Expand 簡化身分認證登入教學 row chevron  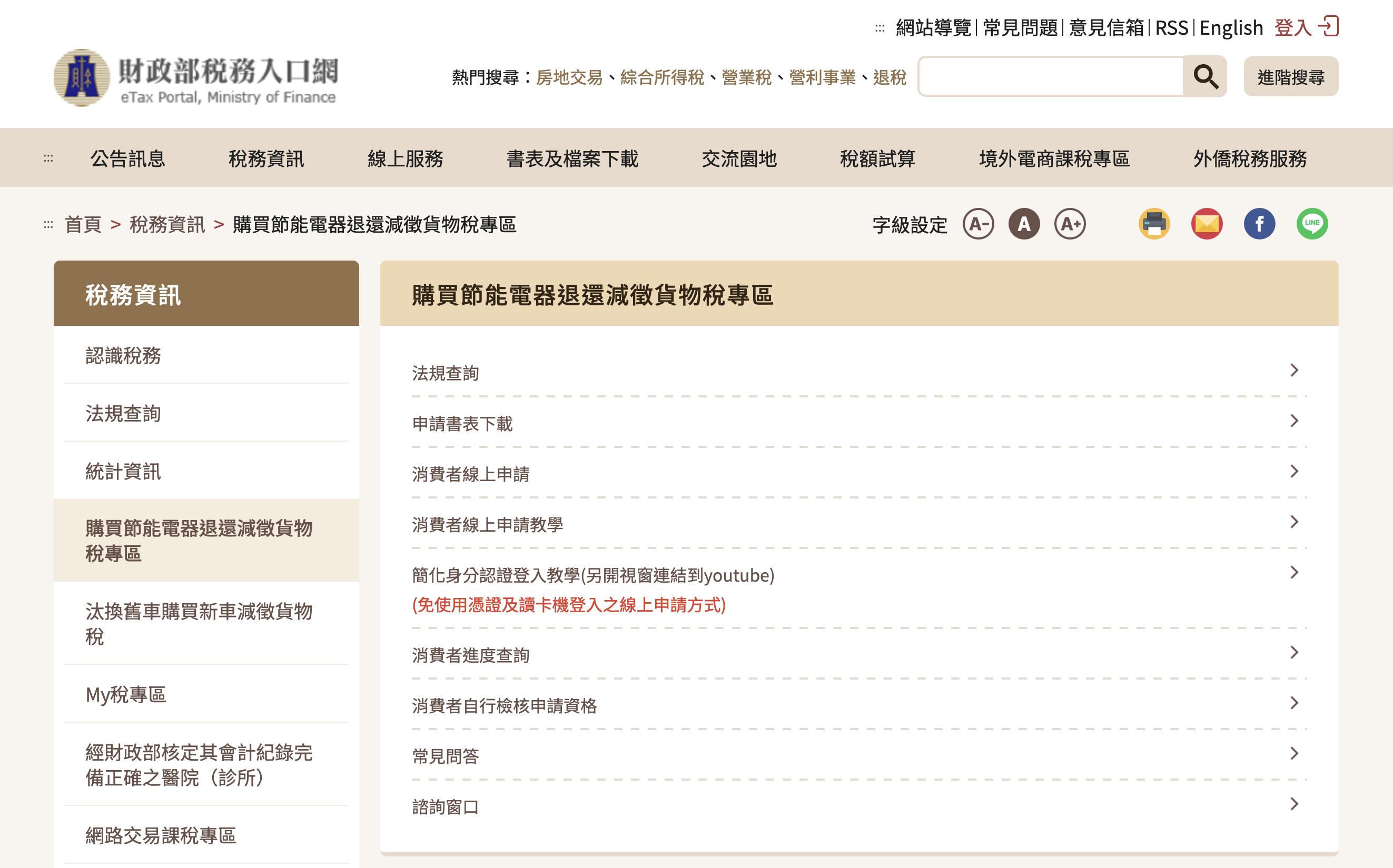1294,572
